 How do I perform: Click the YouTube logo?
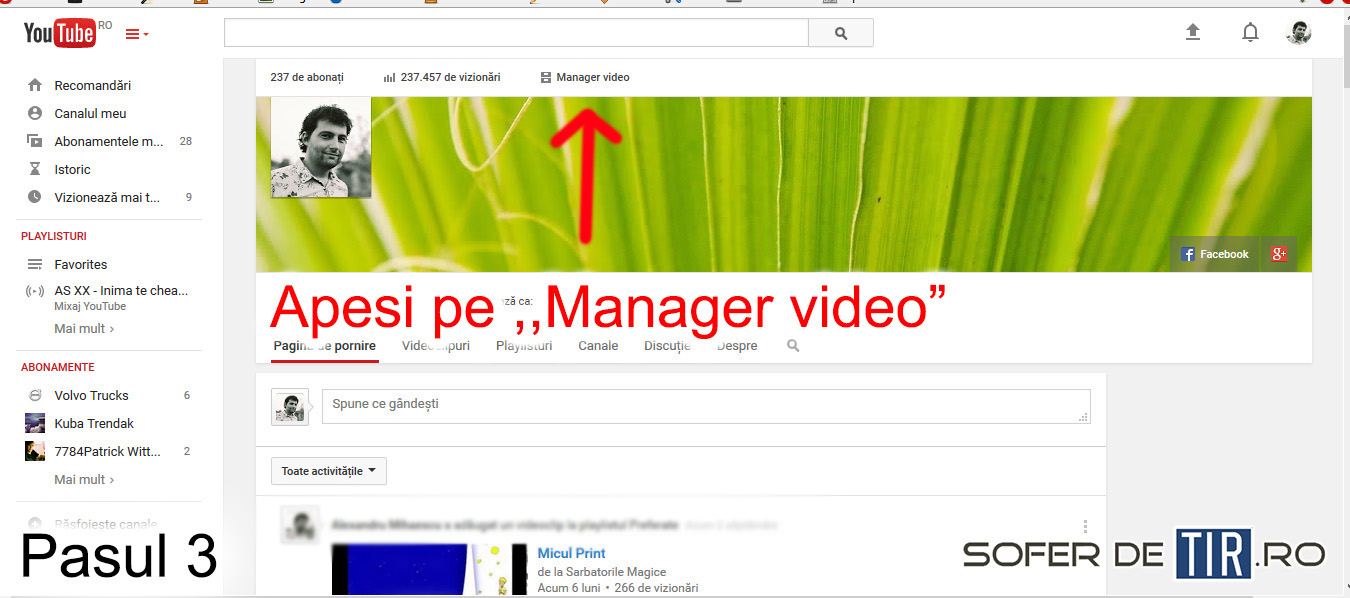[x=59, y=34]
